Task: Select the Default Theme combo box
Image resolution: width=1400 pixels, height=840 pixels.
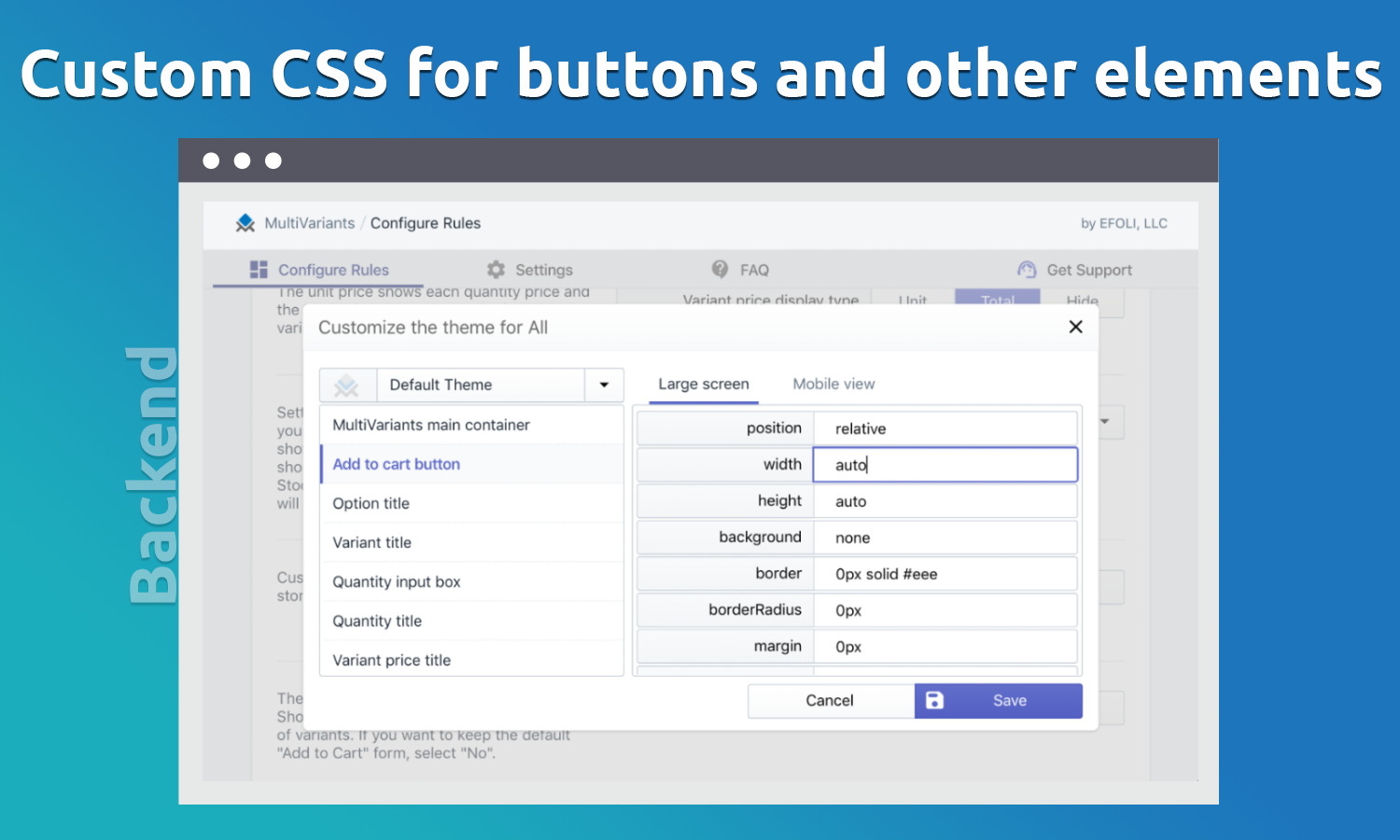Action: 471,385
